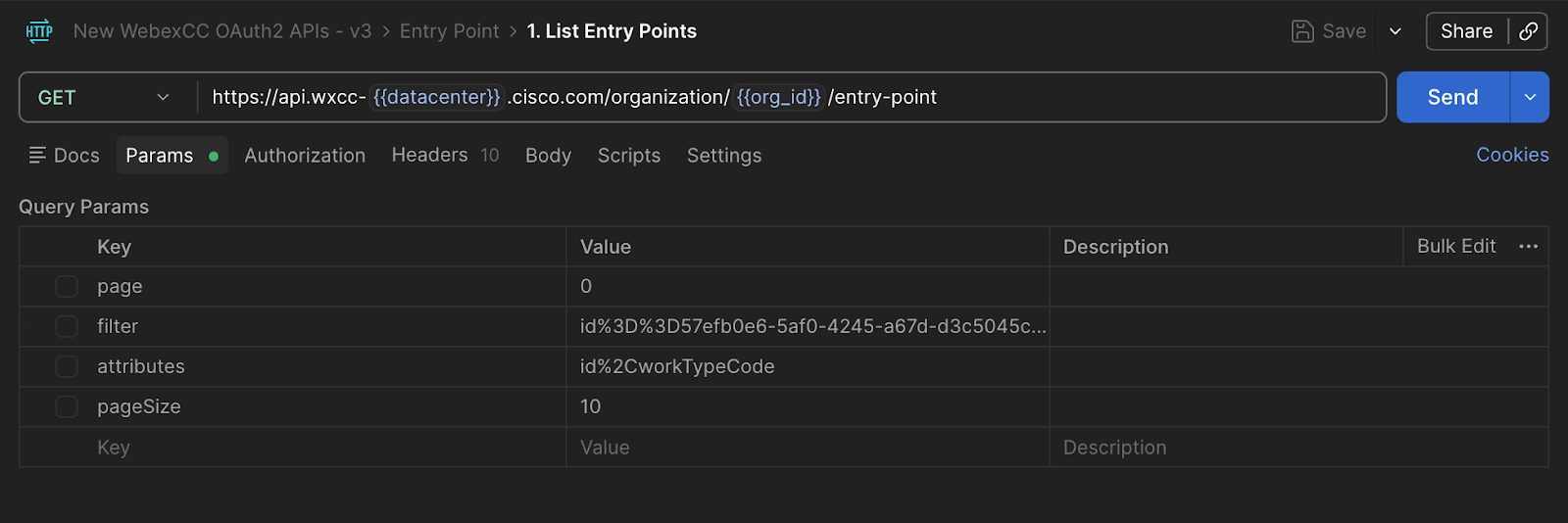
Task: Expand the Send button options arrow
Action: 1529,97
